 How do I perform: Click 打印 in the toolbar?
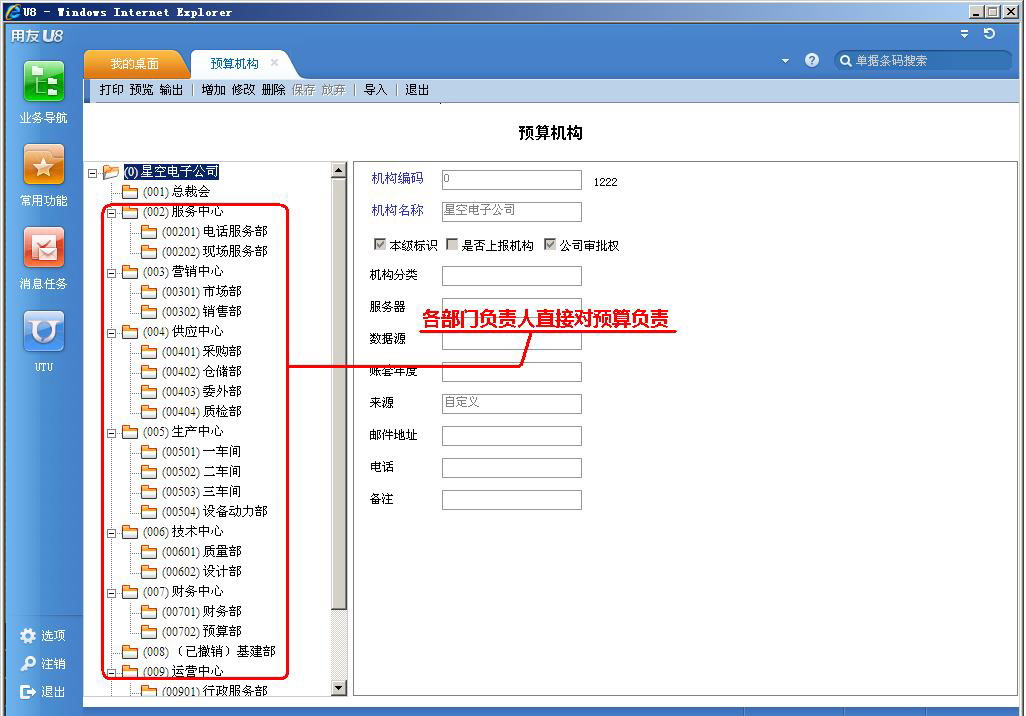coord(111,90)
